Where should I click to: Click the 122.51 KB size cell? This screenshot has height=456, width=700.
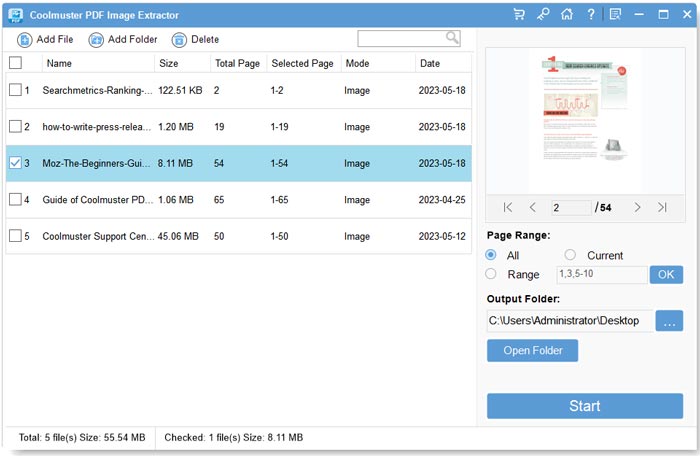click(x=180, y=90)
